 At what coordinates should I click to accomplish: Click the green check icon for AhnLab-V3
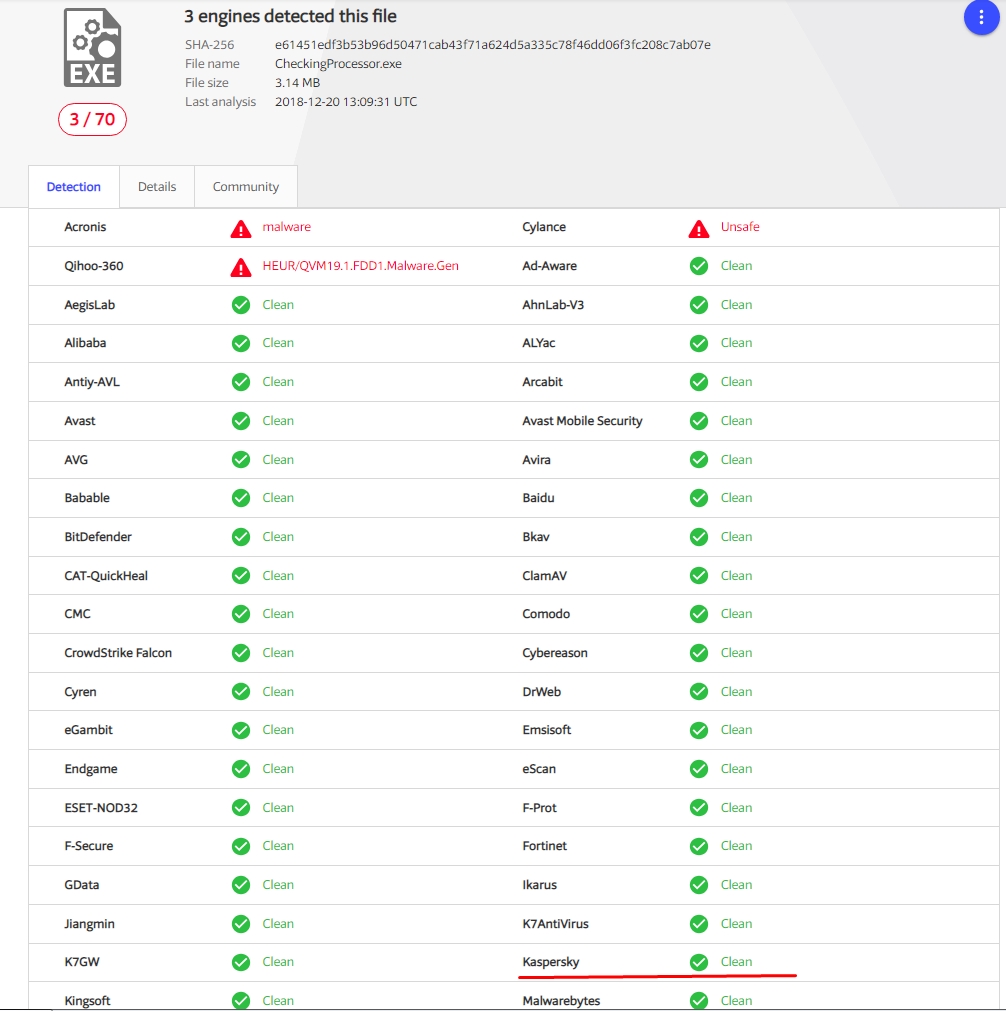699,305
